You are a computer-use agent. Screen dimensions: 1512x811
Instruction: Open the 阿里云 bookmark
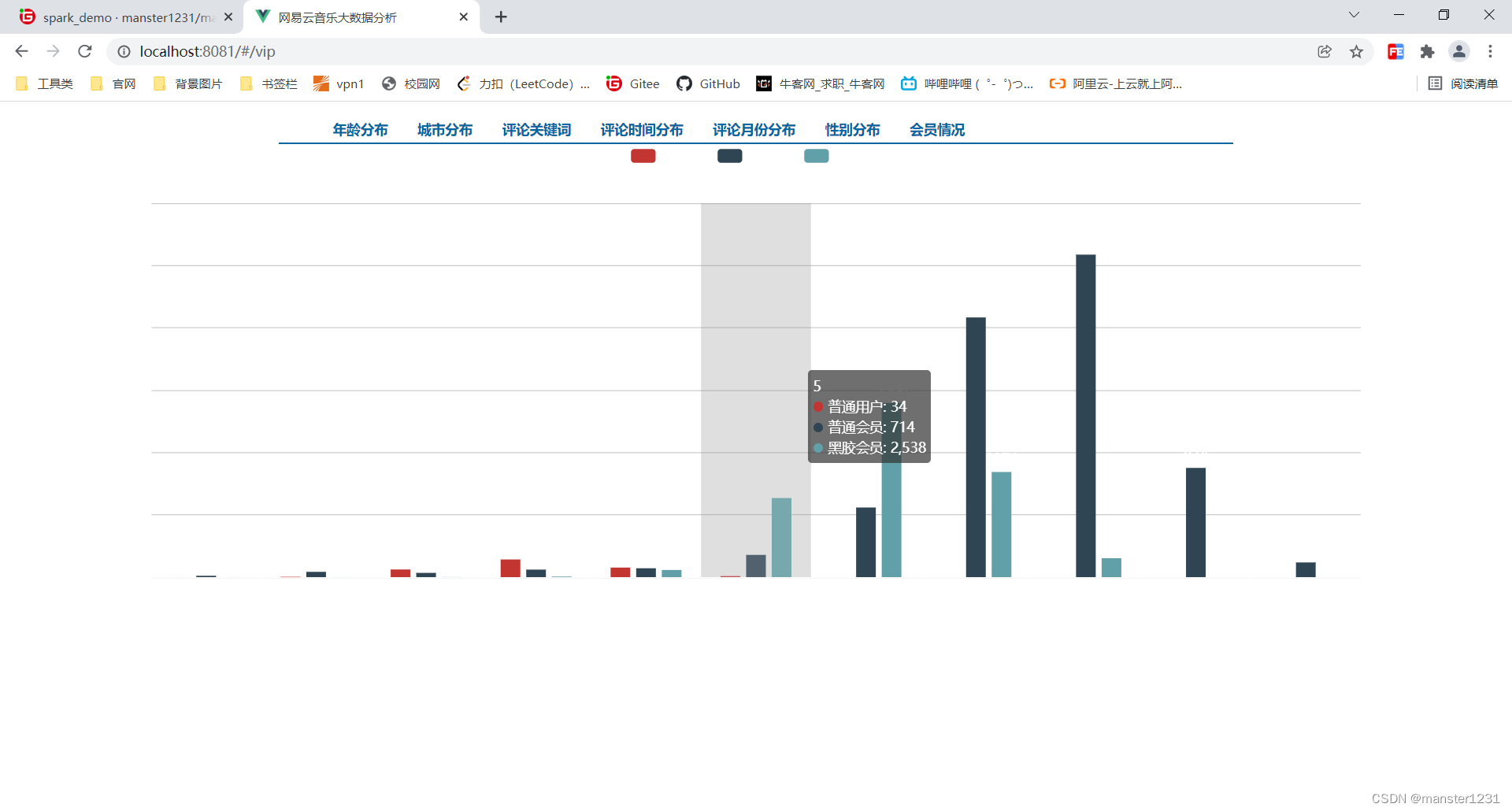click(1116, 83)
